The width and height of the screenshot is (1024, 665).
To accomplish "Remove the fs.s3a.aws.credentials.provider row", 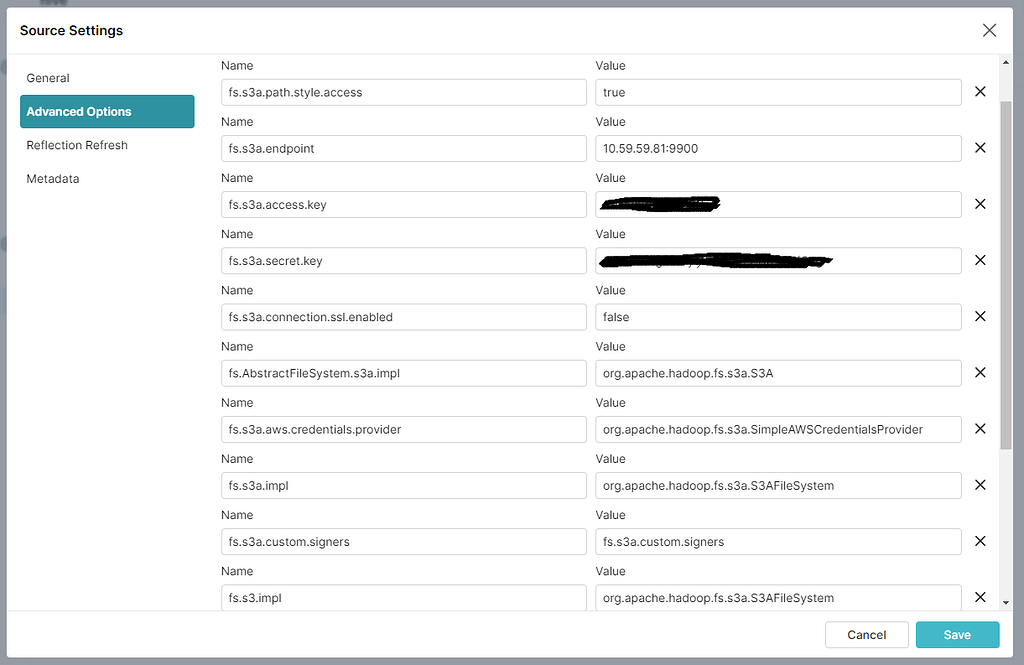I will tap(980, 428).
